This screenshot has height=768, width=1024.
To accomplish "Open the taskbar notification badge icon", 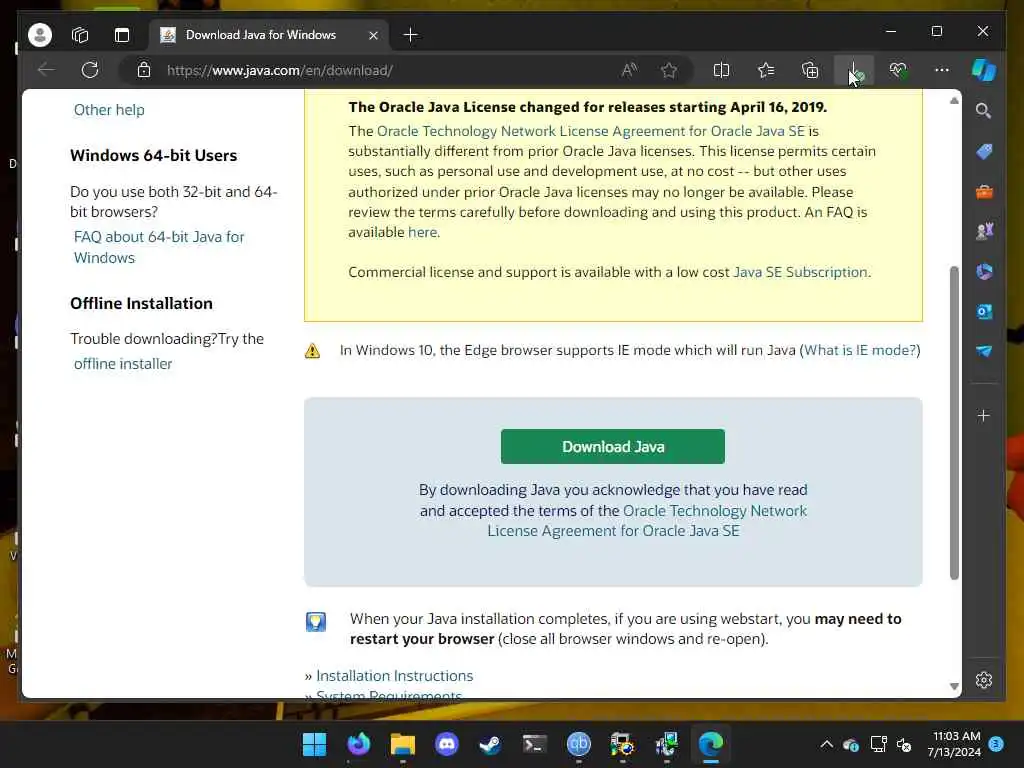I will pos(996,744).
